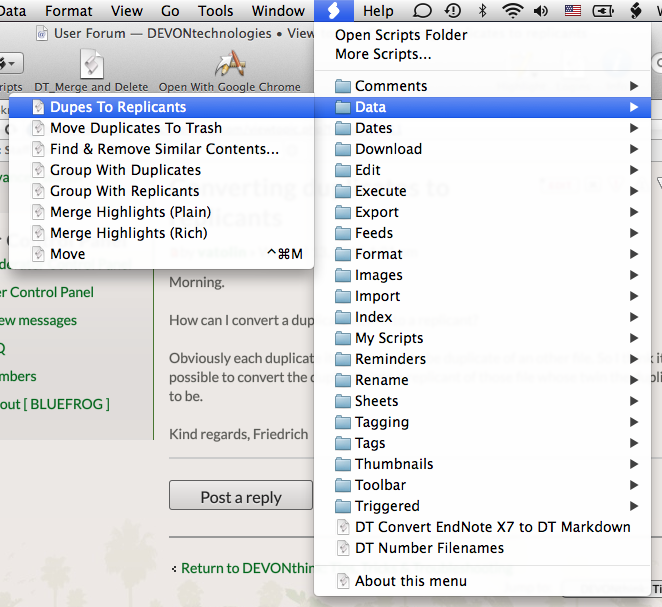Image resolution: width=662 pixels, height=607 pixels.
Task: Run Merge Highlights (Plain) script
Action: pyautogui.click(x=161, y=212)
